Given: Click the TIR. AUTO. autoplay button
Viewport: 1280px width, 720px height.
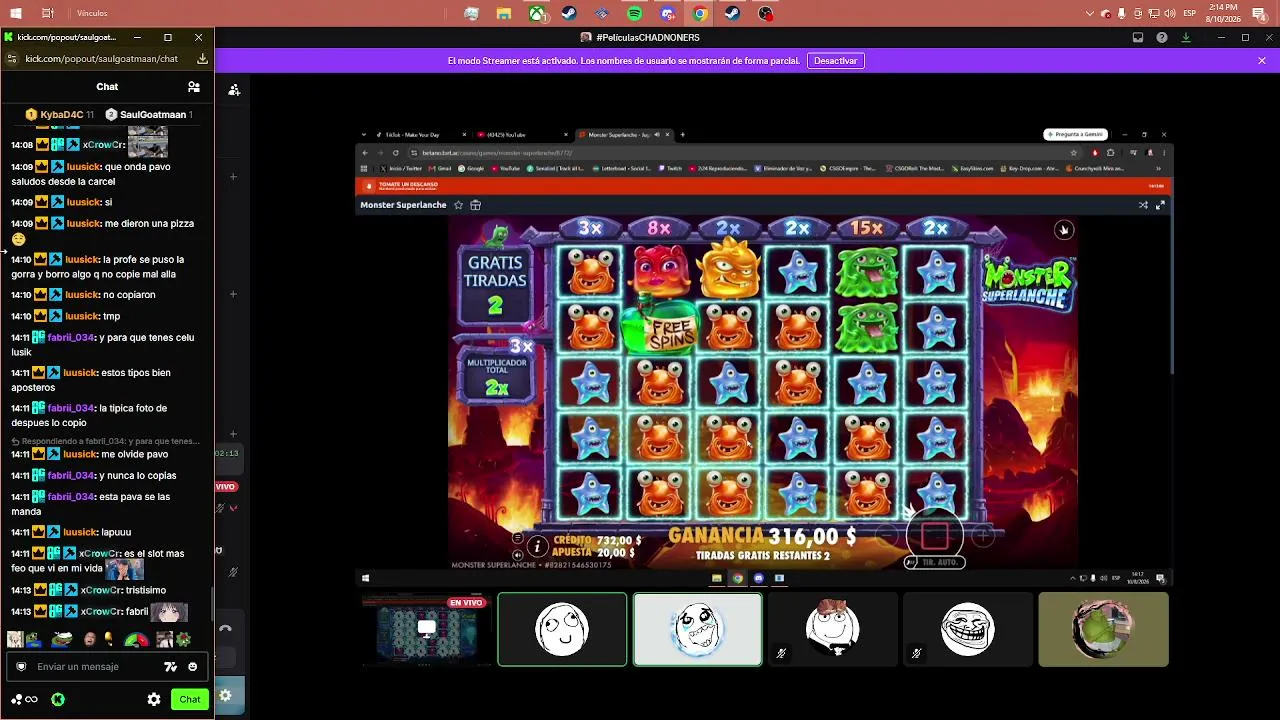Looking at the screenshot, I should click(x=934, y=563).
